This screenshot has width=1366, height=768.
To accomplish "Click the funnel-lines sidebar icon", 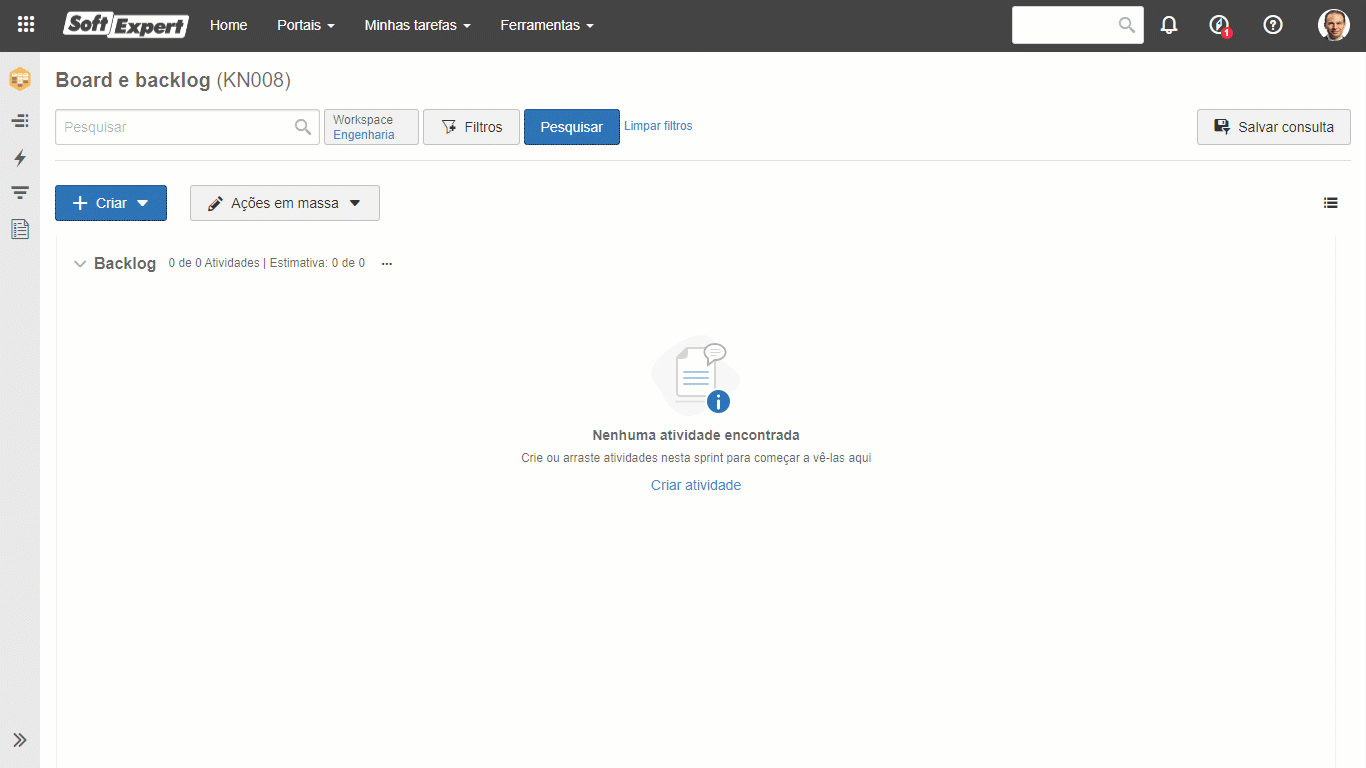I will [x=19, y=193].
